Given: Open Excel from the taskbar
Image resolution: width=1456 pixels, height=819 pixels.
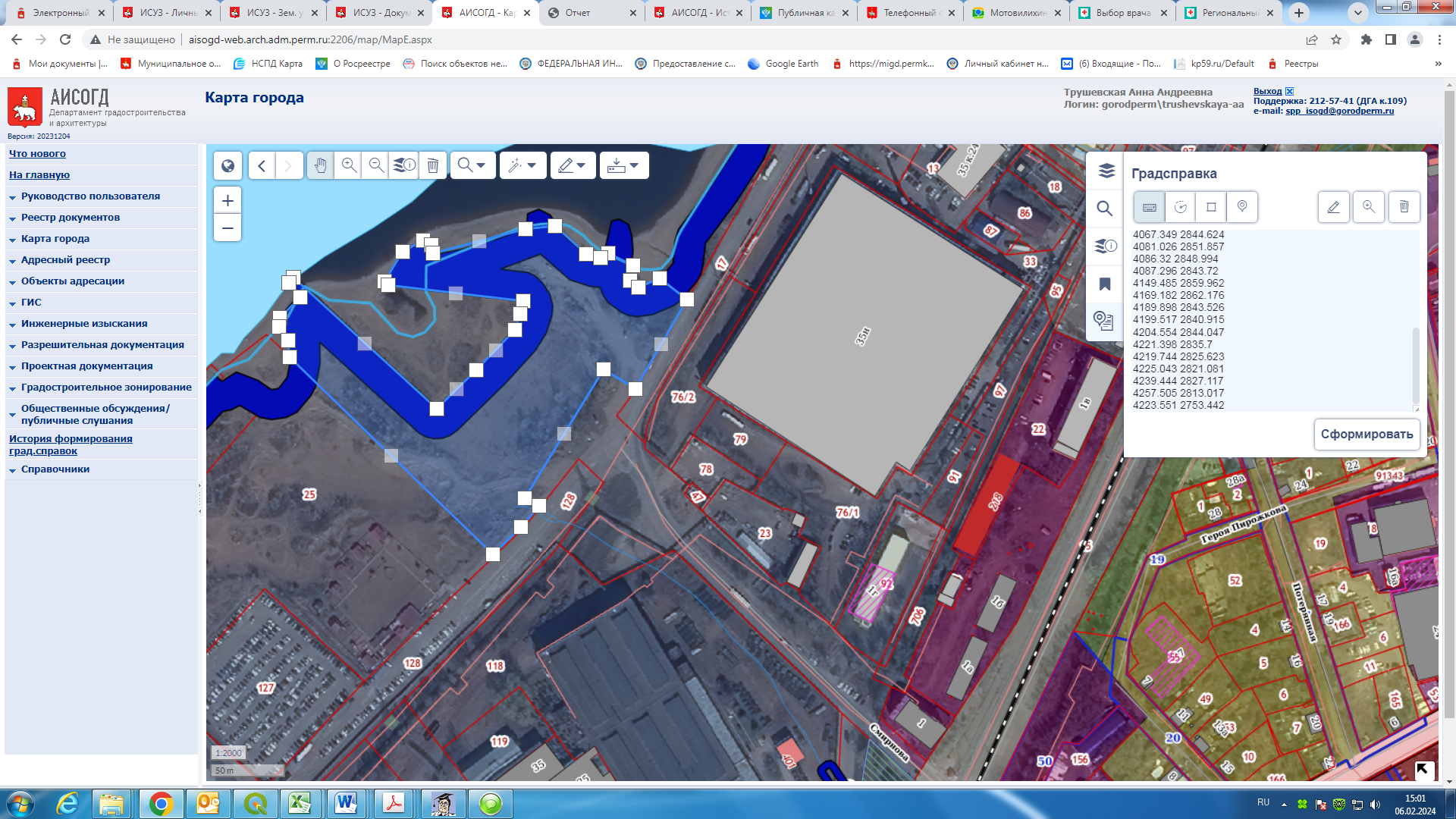Looking at the screenshot, I should coord(300,803).
